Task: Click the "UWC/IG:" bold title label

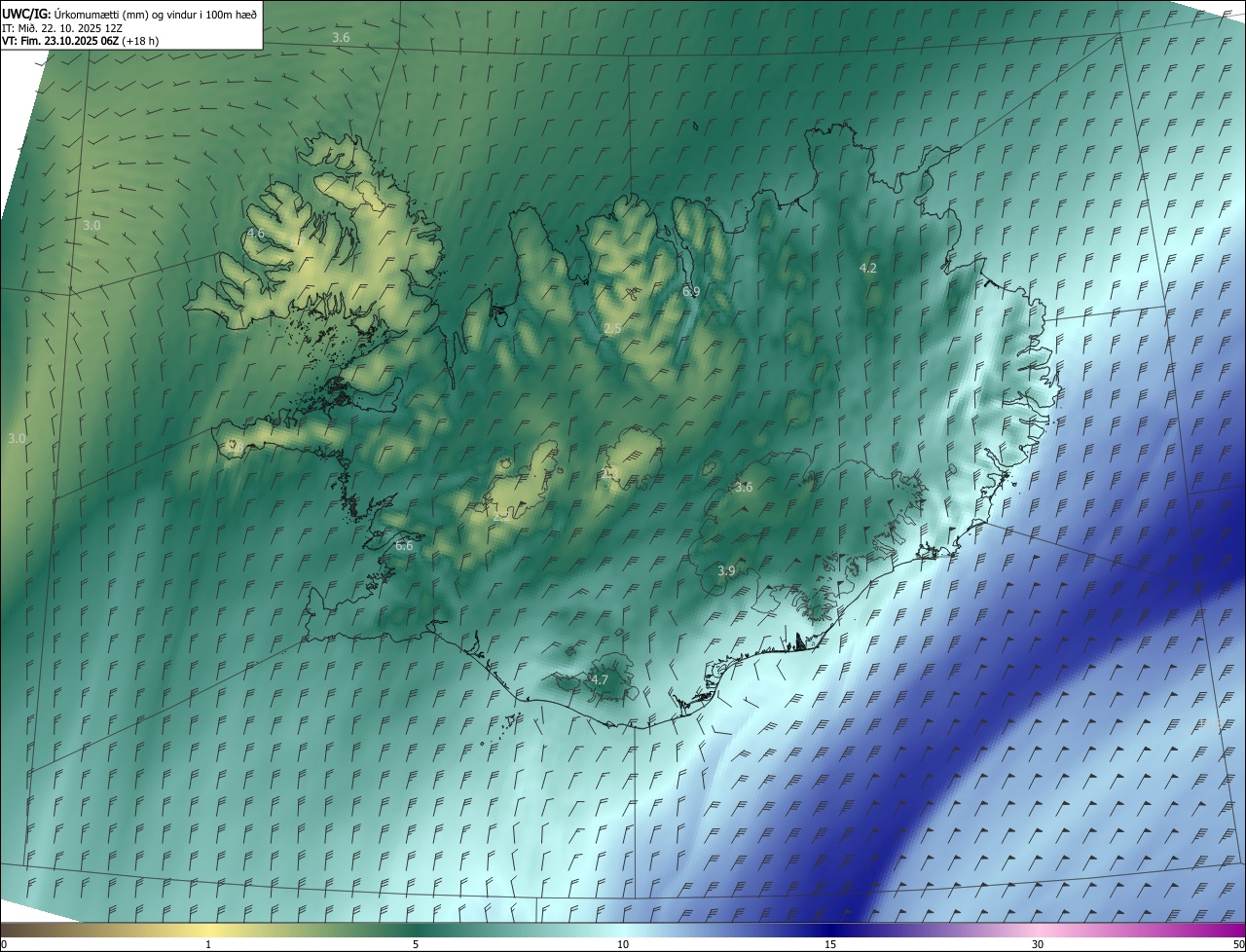Action: [x=25, y=14]
